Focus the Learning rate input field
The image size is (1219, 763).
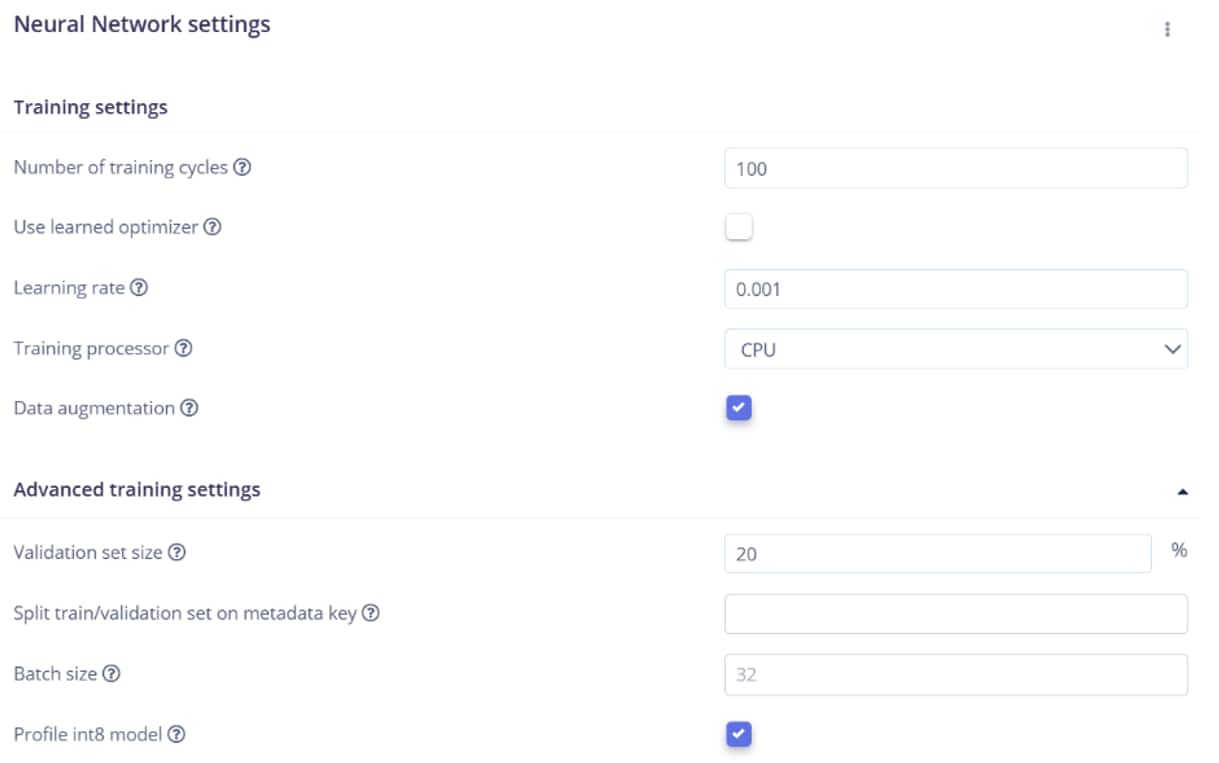pyautogui.click(x=955, y=289)
